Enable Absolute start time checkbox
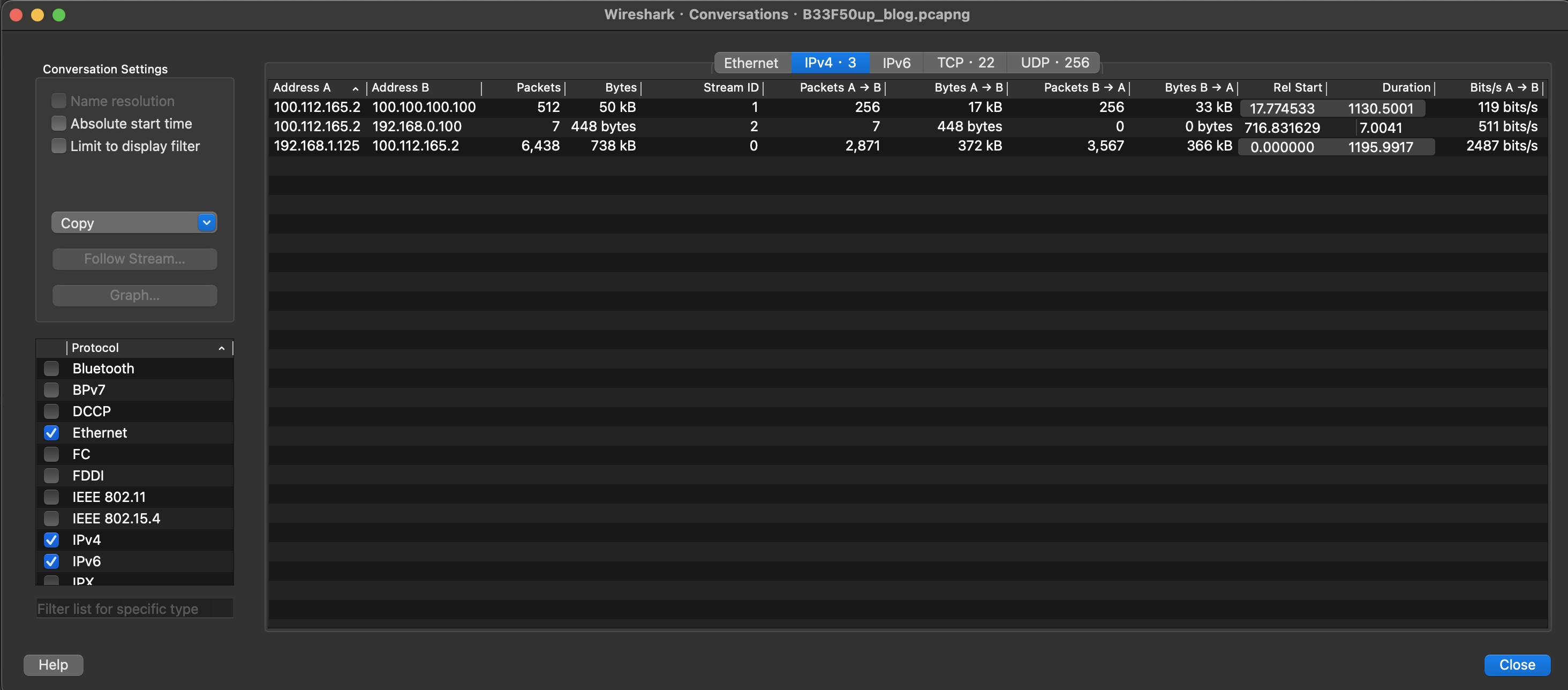1568x690 pixels. pos(58,124)
